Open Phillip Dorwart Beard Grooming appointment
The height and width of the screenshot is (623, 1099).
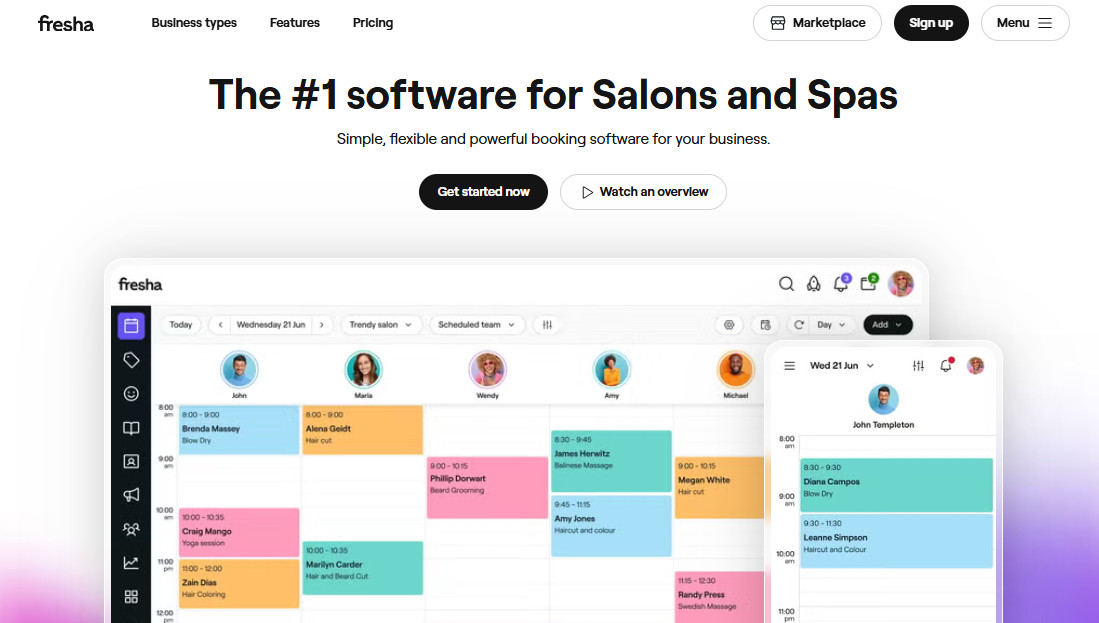click(487, 488)
